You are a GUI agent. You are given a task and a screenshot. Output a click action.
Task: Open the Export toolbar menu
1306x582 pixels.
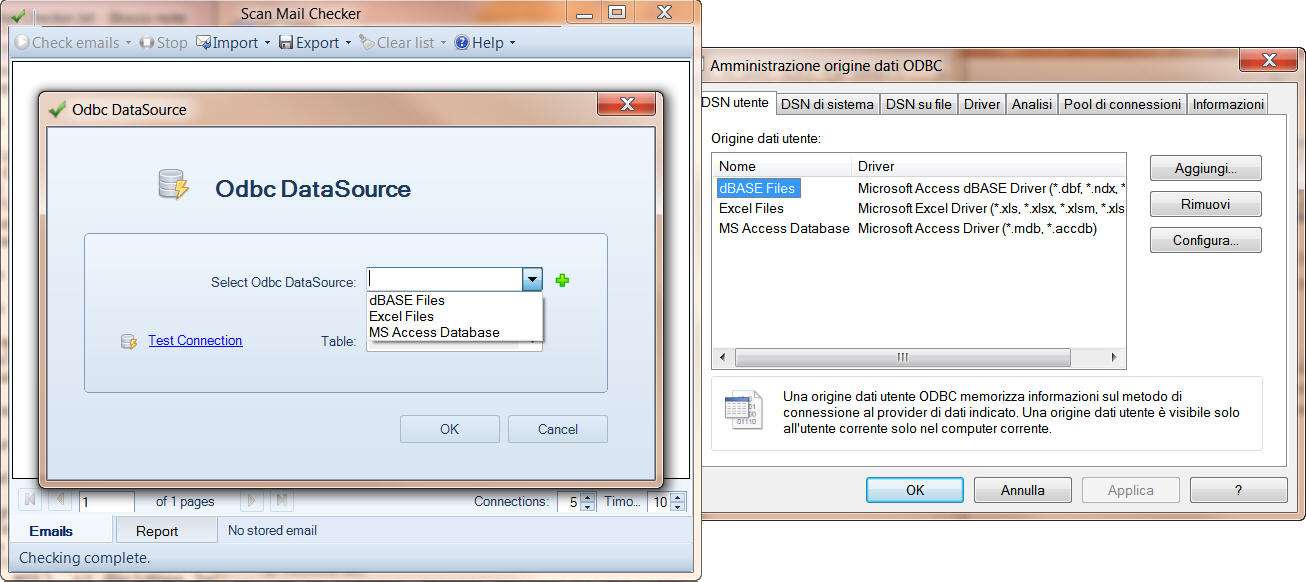coord(315,43)
